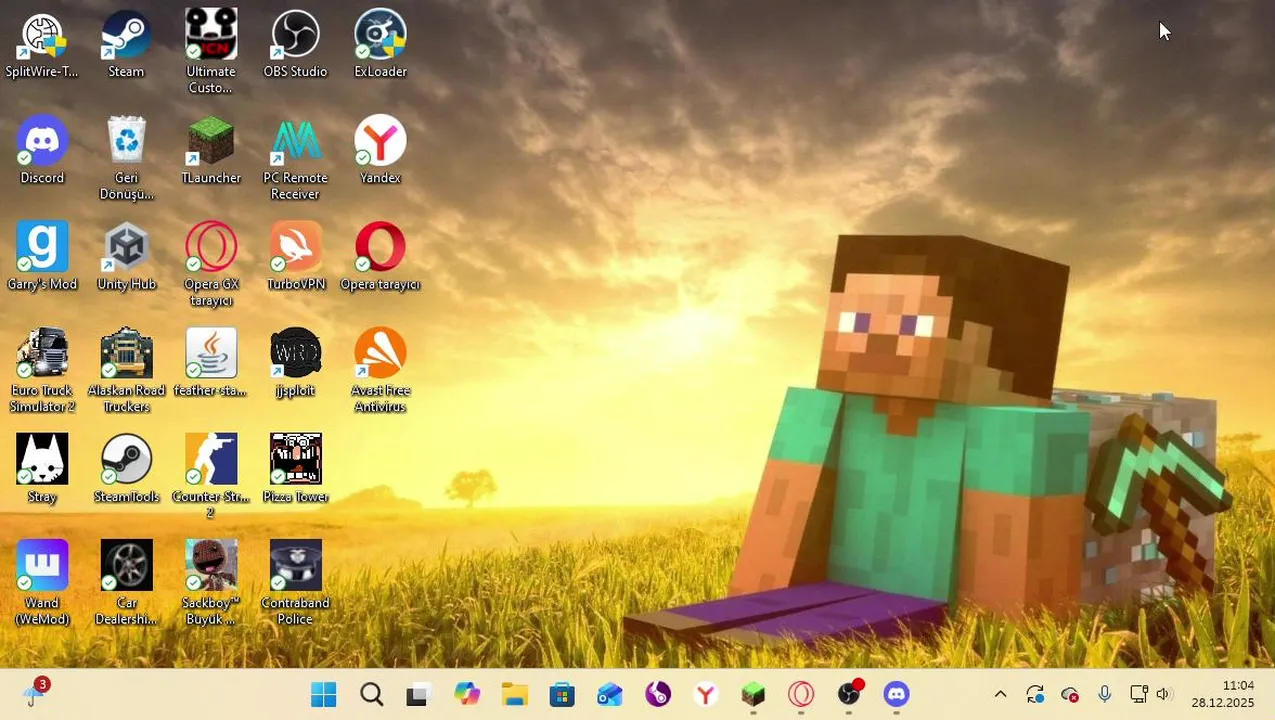This screenshot has height=720, width=1275.
Task: Select the Opera GX tarayıcı desktop icon
Action: [211, 265]
